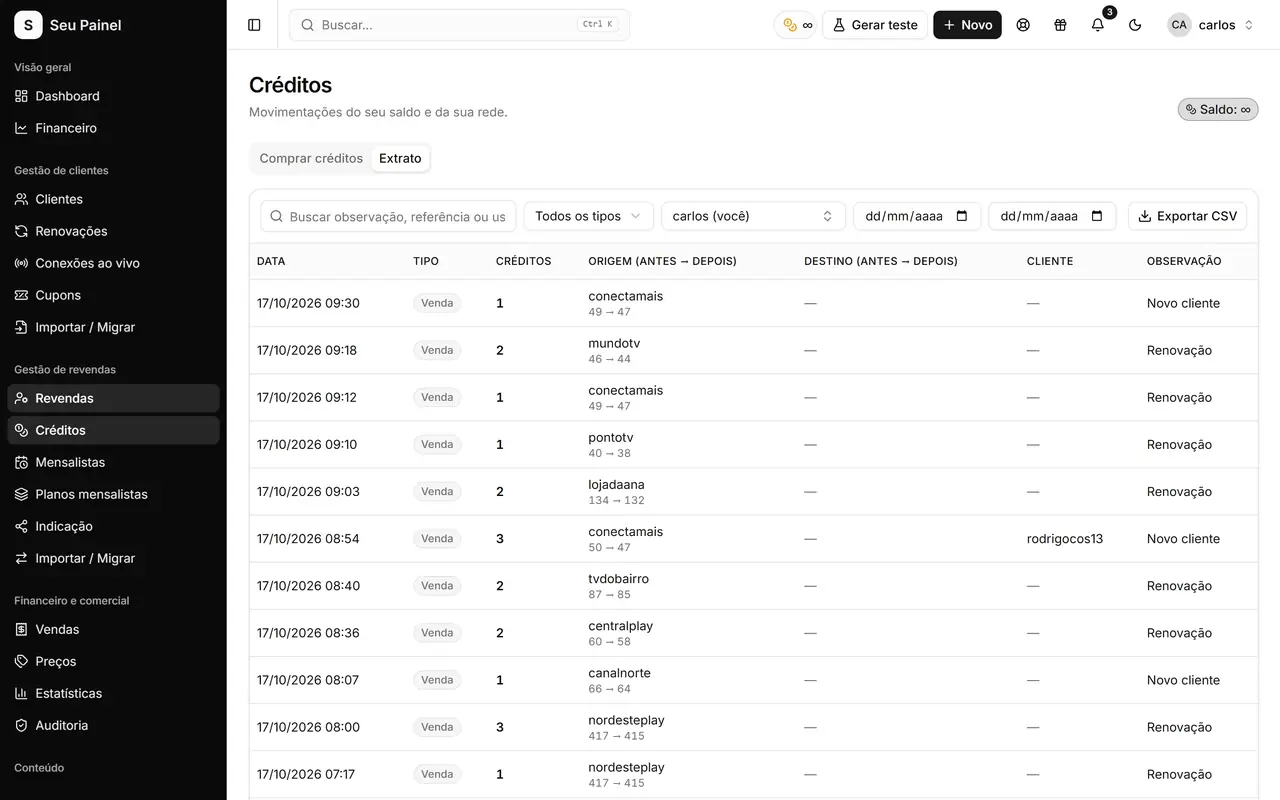Click the Vendas receipt icon in the sidebar
The width and height of the screenshot is (1280, 800).
point(21,629)
